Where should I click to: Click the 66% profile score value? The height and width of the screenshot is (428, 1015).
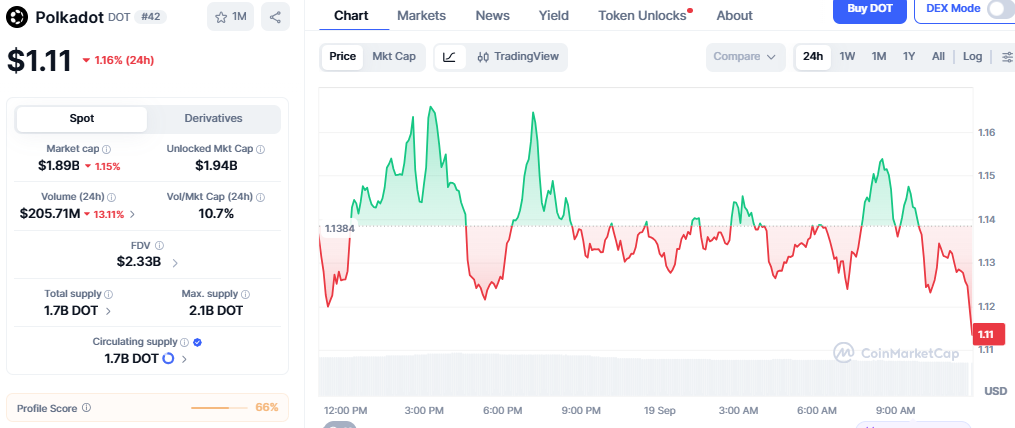click(267, 407)
